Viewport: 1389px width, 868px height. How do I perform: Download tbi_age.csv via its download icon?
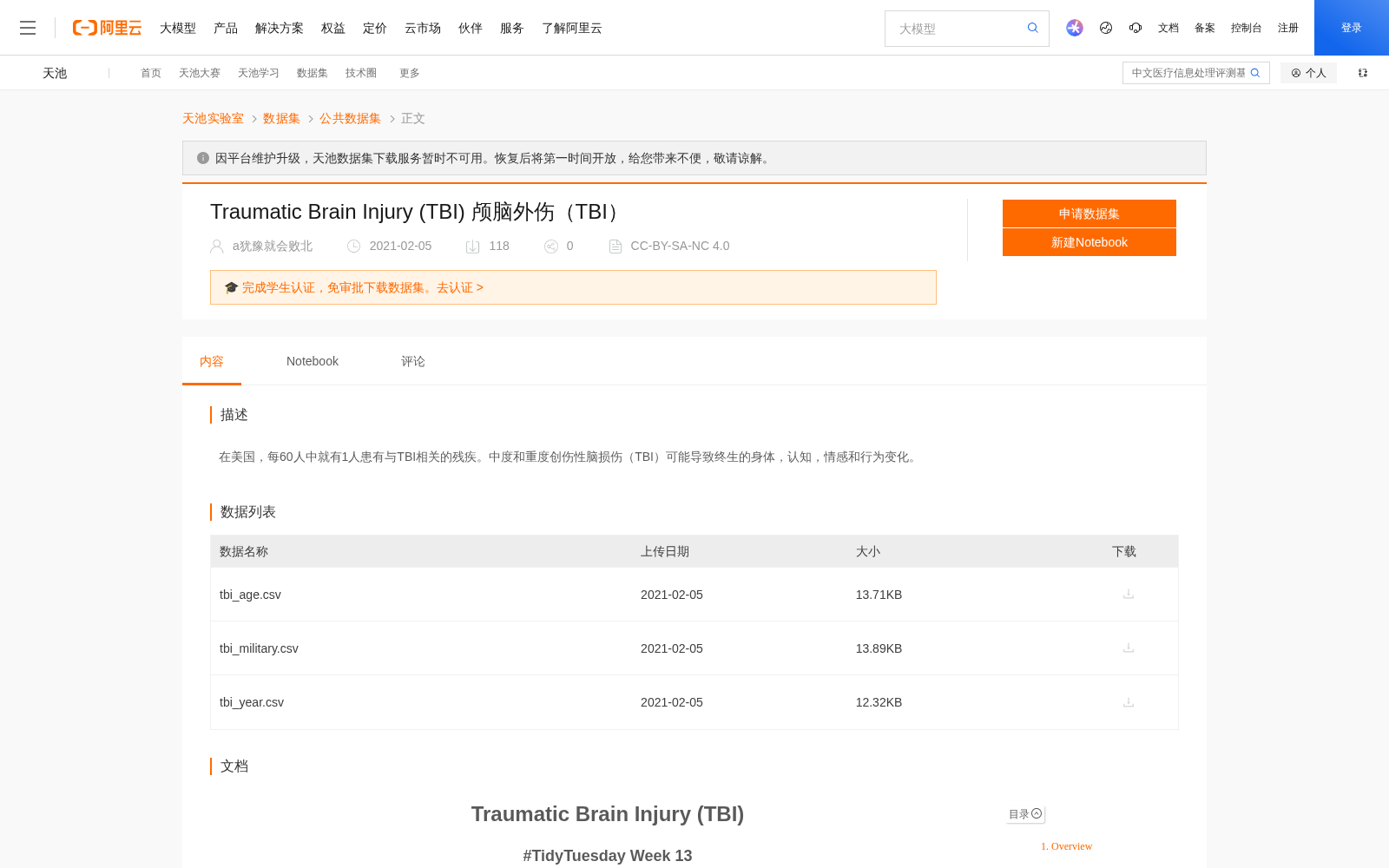coord(1129,594)
